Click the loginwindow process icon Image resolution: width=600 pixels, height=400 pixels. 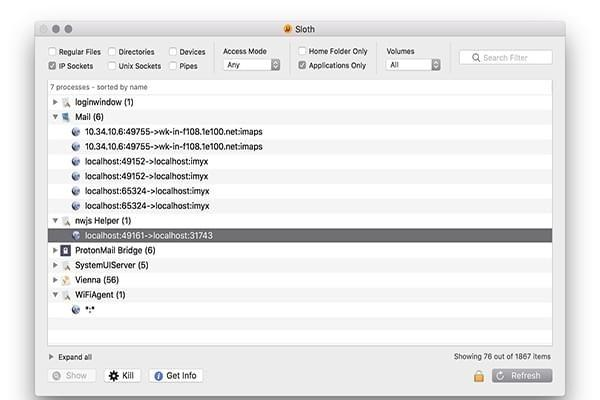click(66, 102)
